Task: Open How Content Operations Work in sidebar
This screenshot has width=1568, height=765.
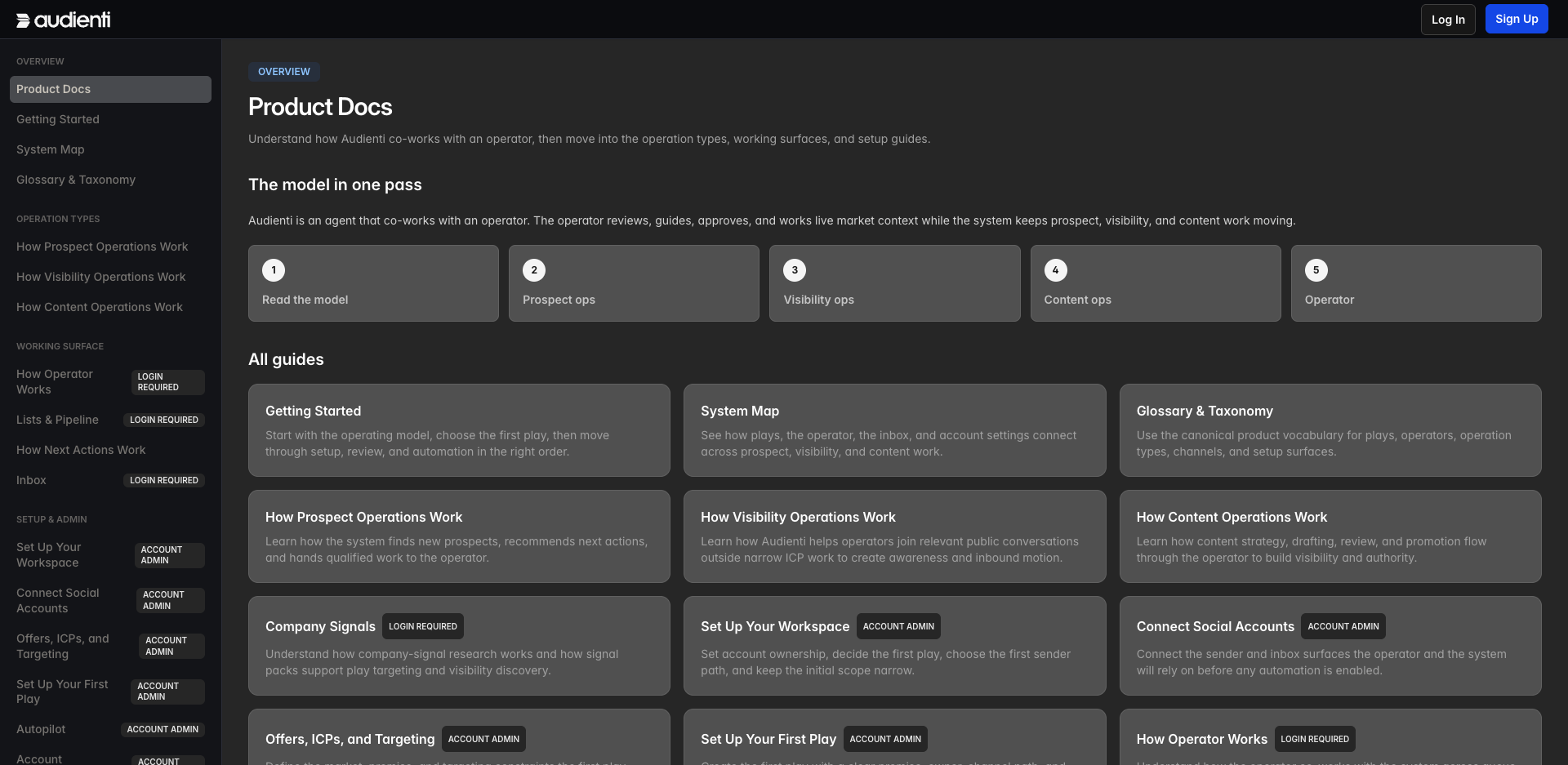Action: coord(110,307)
